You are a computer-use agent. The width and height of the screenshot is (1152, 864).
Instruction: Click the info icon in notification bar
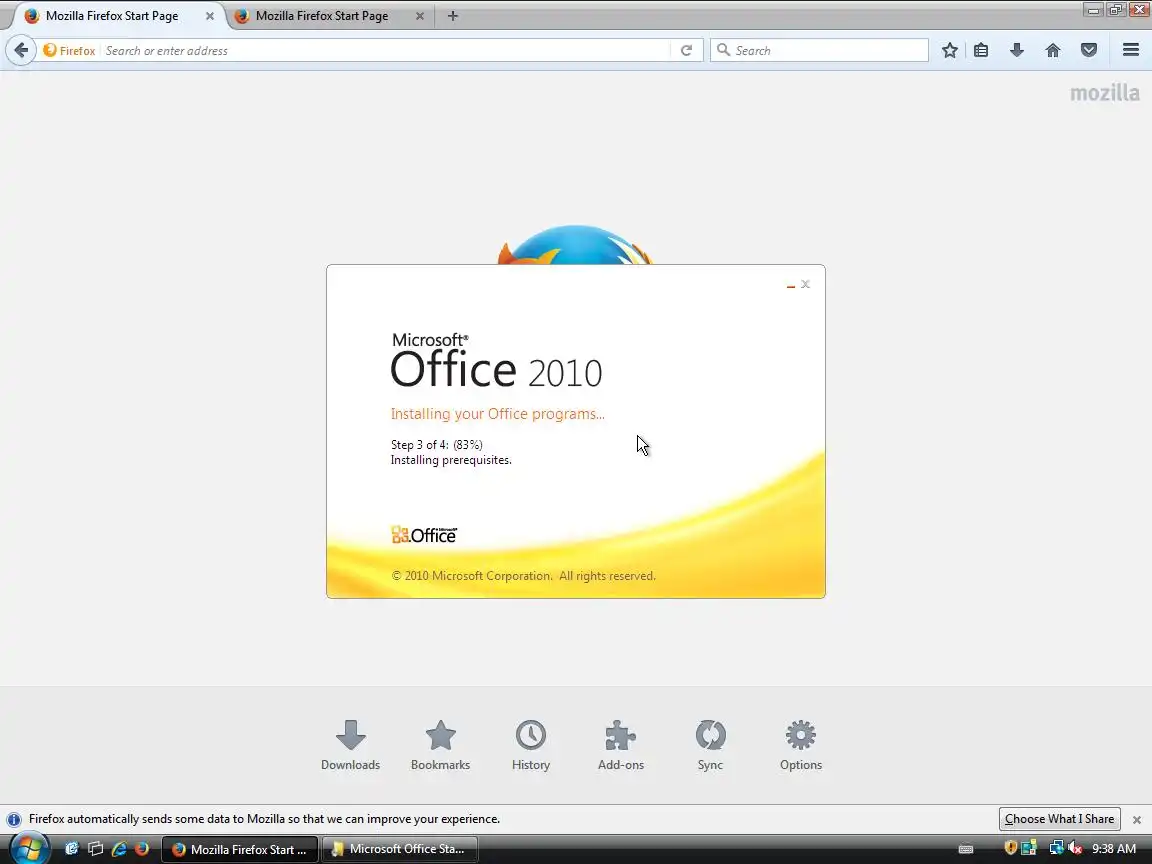[14, 819]
